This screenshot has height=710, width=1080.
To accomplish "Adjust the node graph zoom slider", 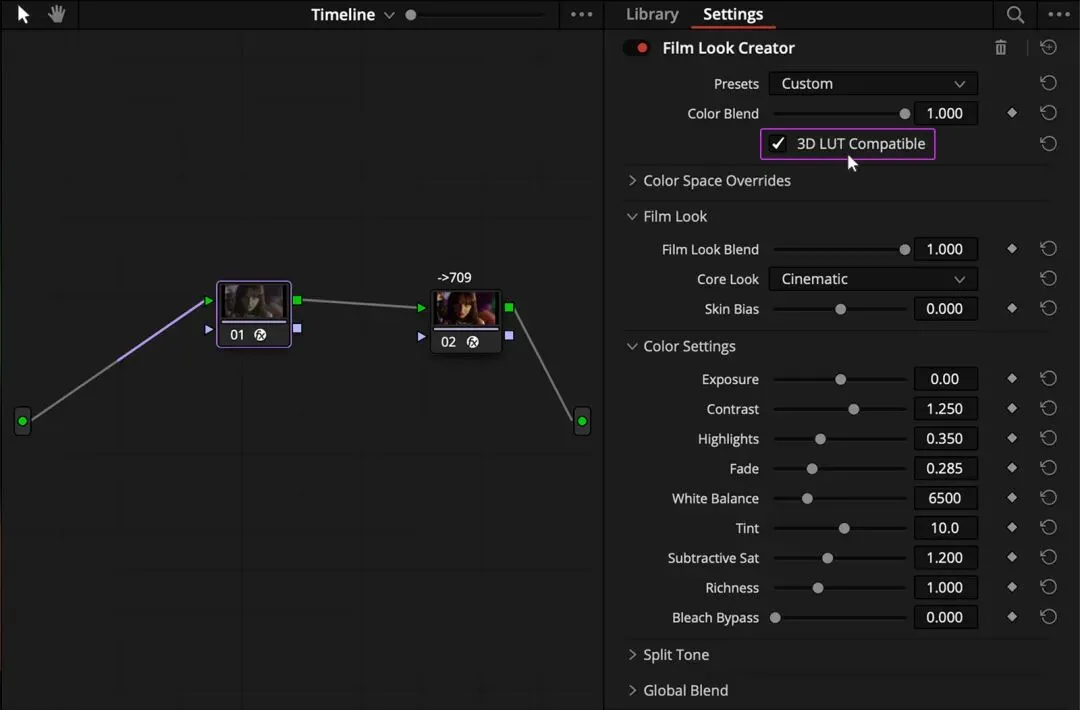I will (x=411, y=14).
